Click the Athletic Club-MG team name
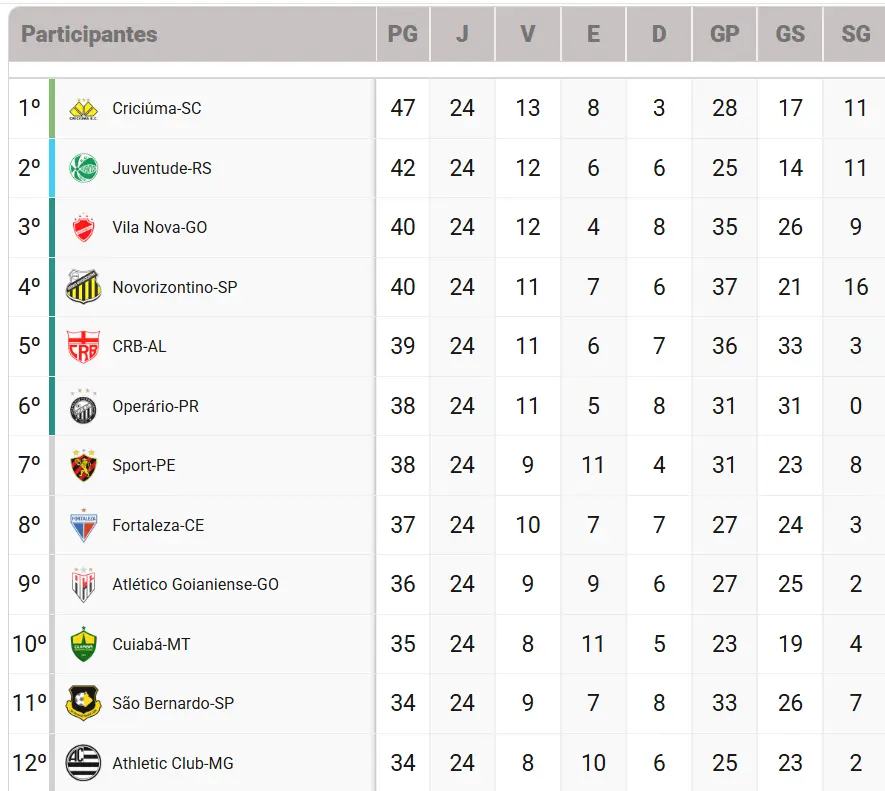Screen dimensions: 885x791 tap(173, 763)
